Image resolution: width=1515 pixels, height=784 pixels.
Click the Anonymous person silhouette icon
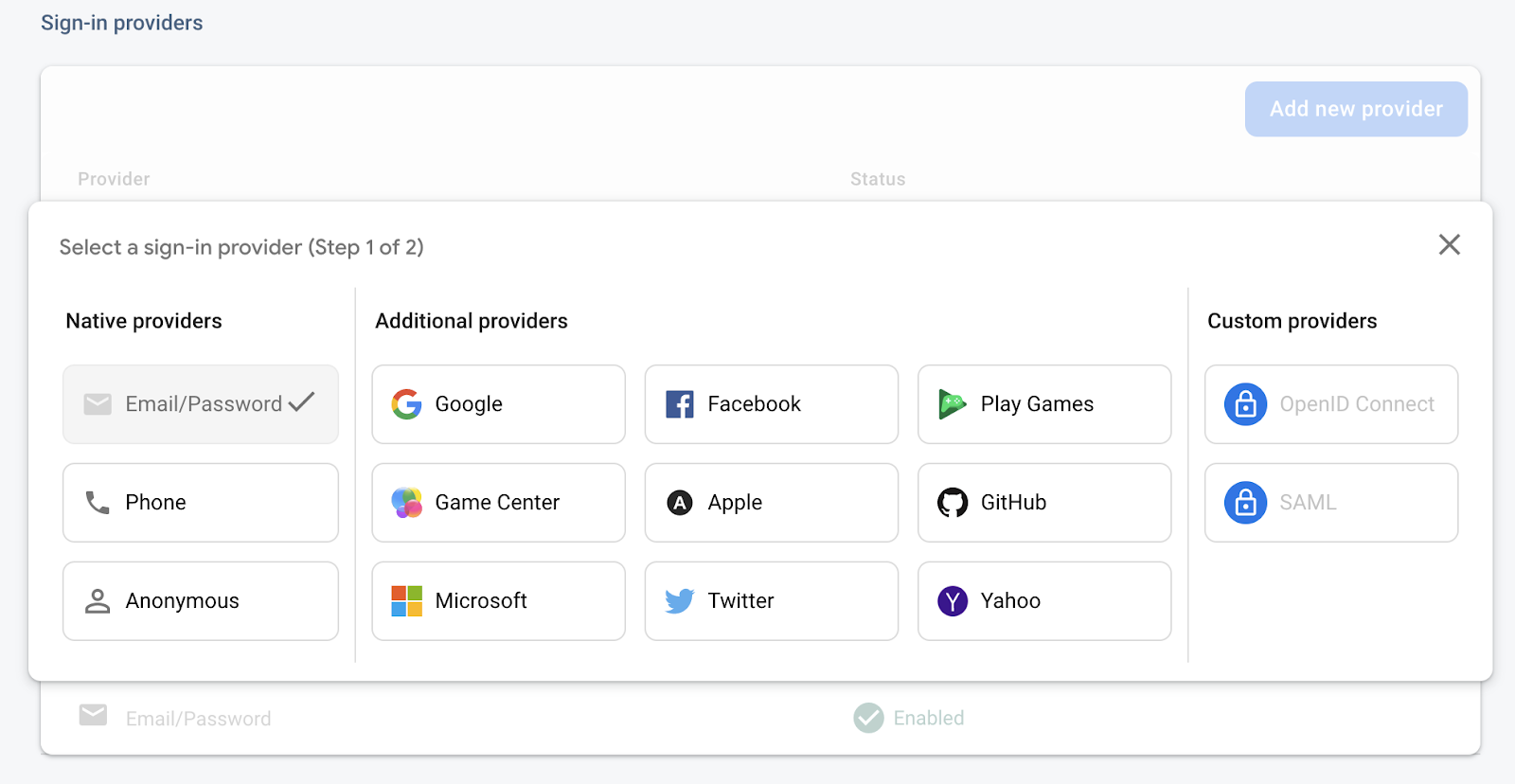(x=98, y=601)
